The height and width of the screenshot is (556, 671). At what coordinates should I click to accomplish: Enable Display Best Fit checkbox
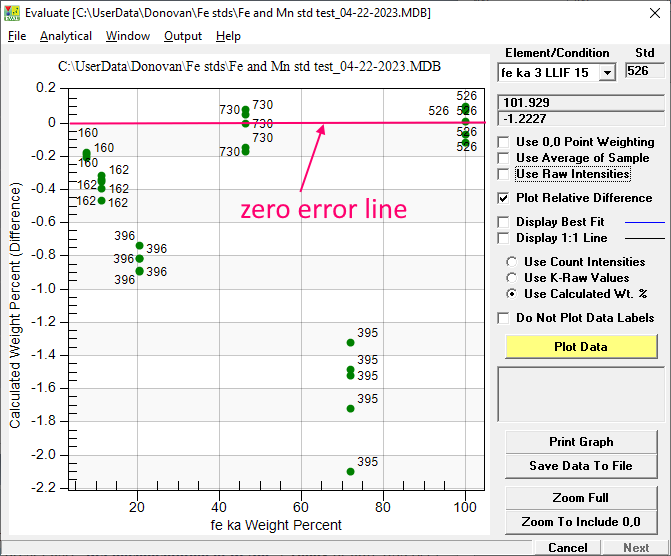(x=503, y=222)
